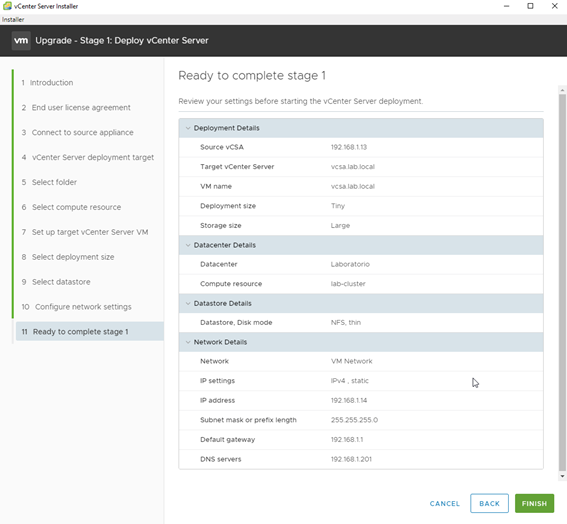Maximize the installer window
Screen dimensions: 567x524
[x=530, y=6]
